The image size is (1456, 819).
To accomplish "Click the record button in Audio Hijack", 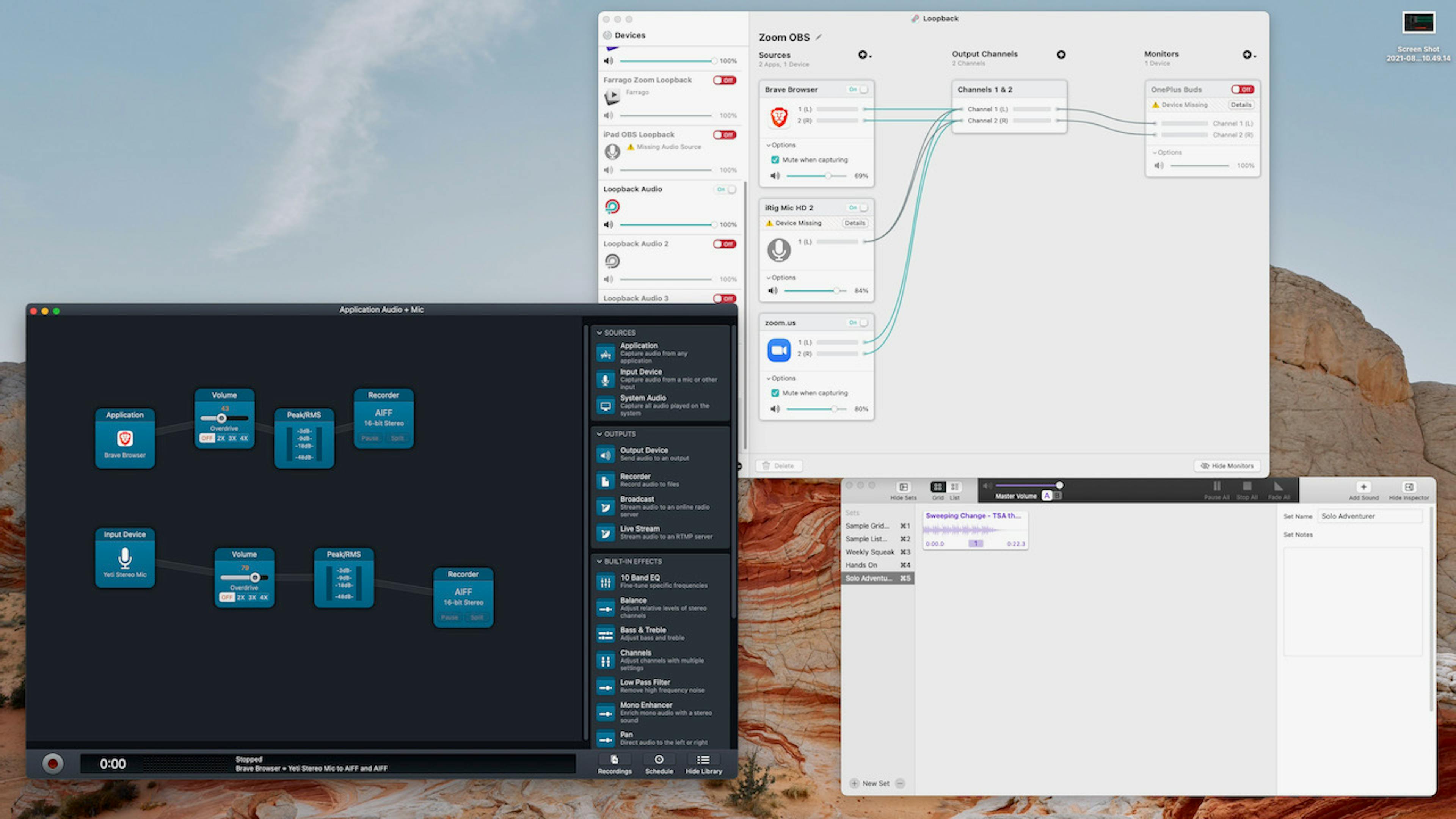I will pyautogui.click(x=53, y=764).
